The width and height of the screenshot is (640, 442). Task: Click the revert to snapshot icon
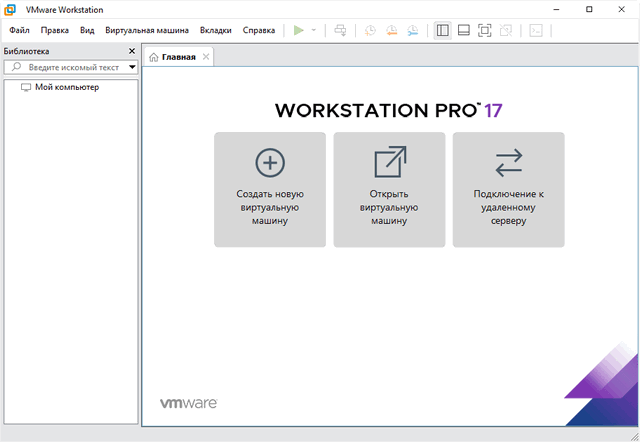[x=390, y=30]
